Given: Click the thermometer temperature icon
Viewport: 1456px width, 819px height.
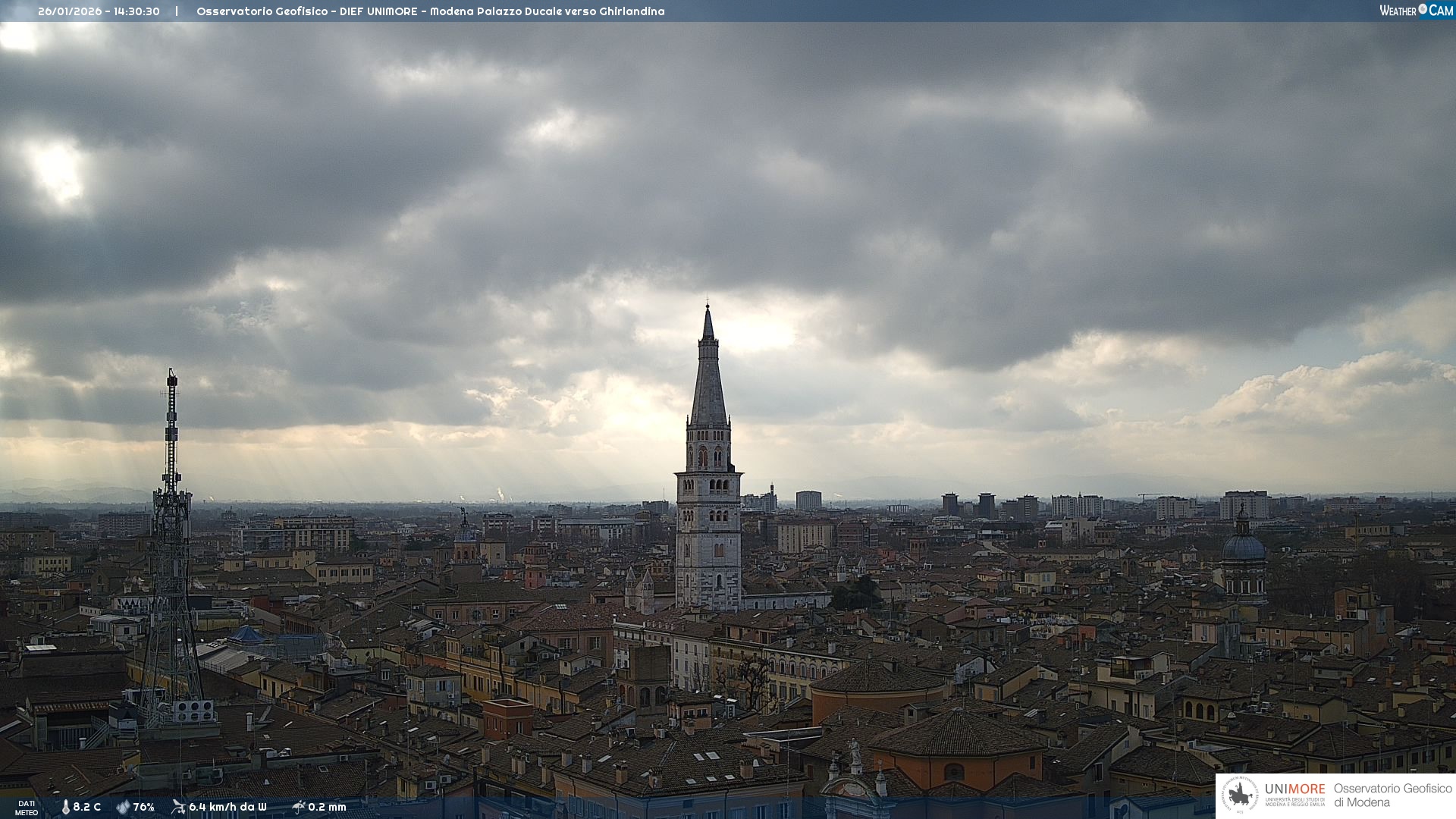Looking at the screenshot, I should tap(66, 808).
